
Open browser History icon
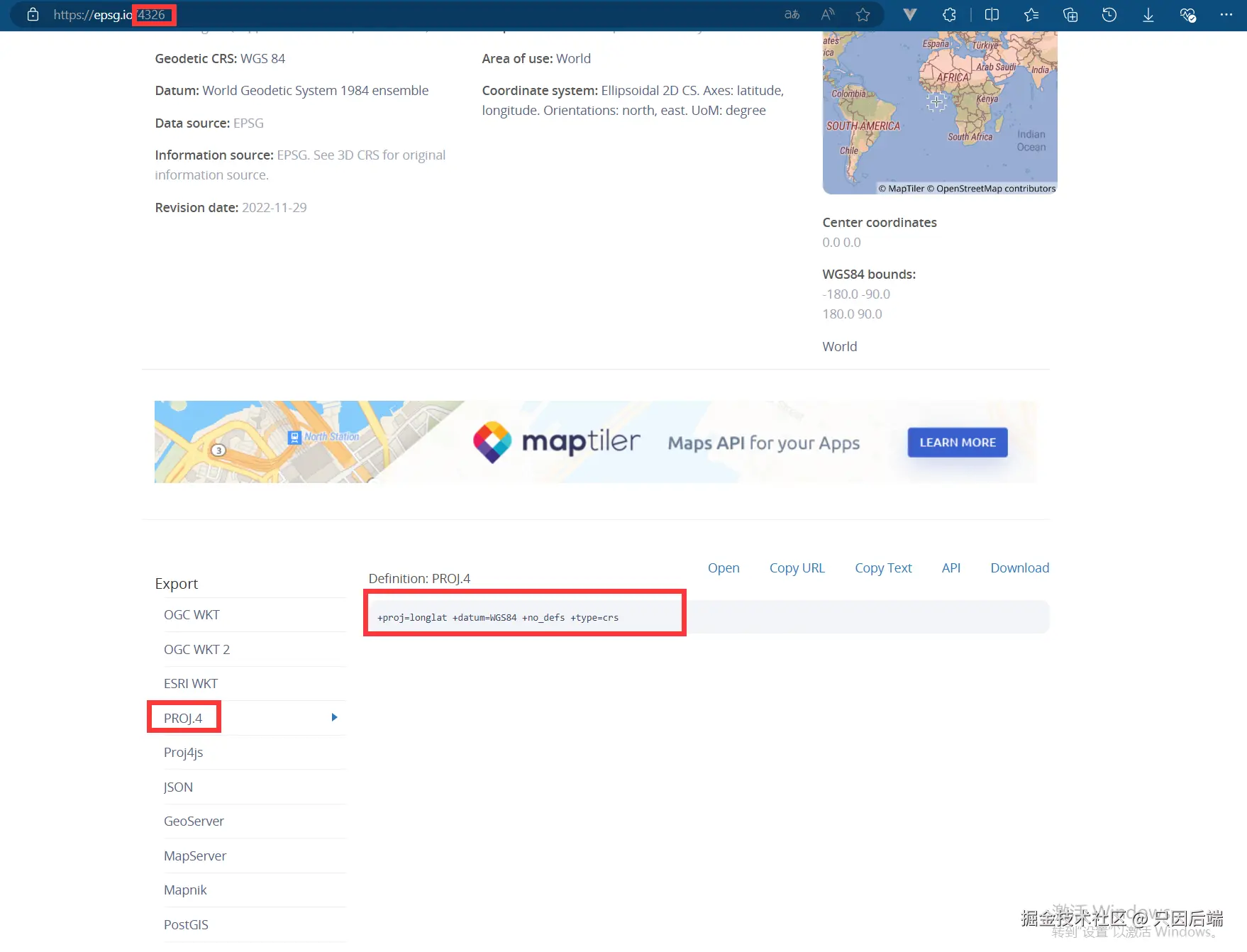pos(1109,15)
